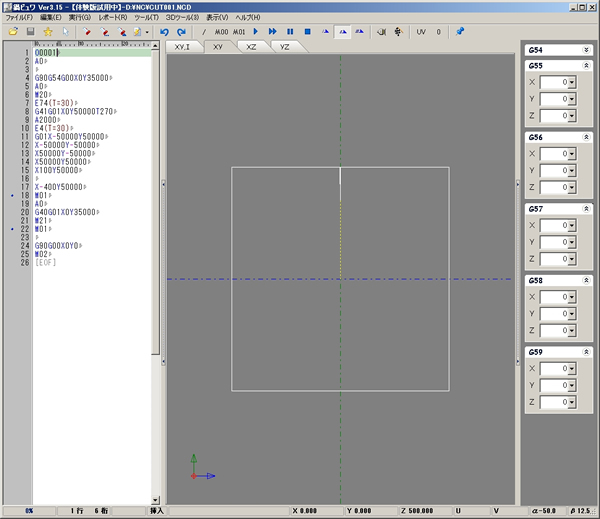Click the second red marker toolbar icon
This screenshot has height=519, width=600.
(104, 32)
